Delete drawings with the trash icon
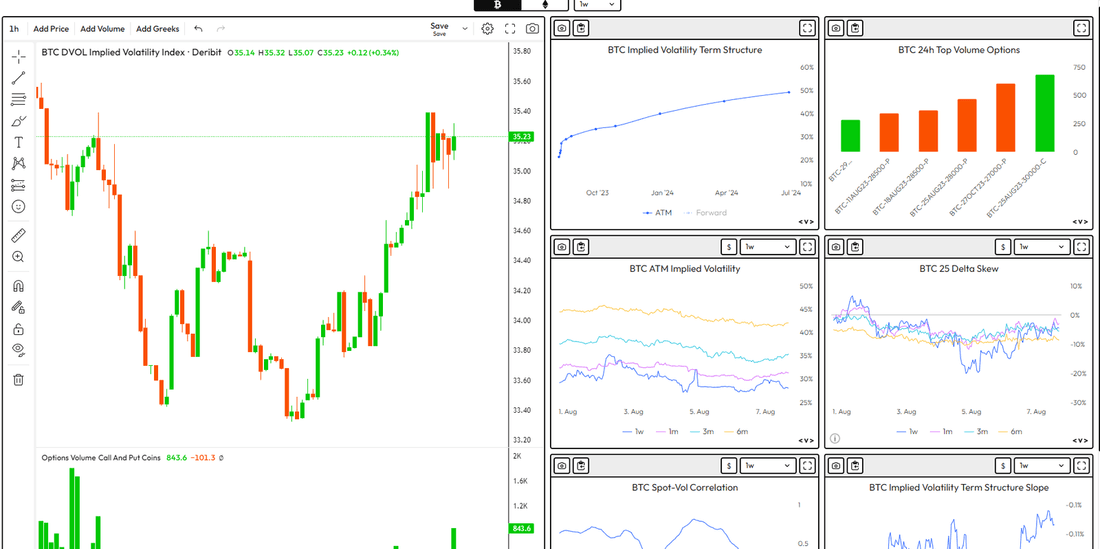This screenshot has width=1100, height=549. pyautogui.click(x=19, y=379)
